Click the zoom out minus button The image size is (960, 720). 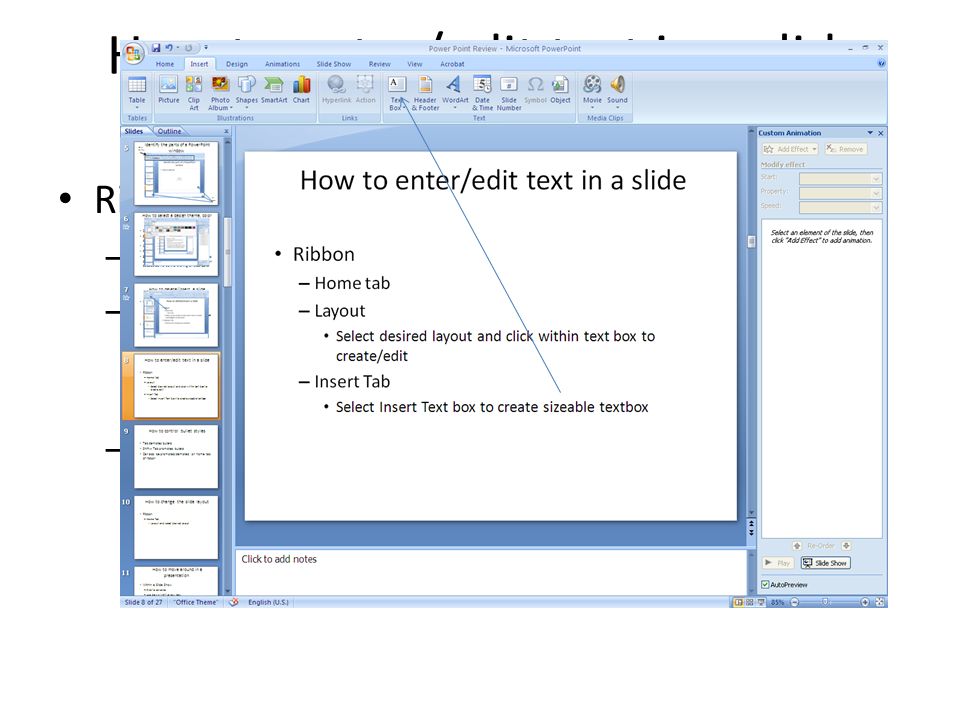point(794,602)
